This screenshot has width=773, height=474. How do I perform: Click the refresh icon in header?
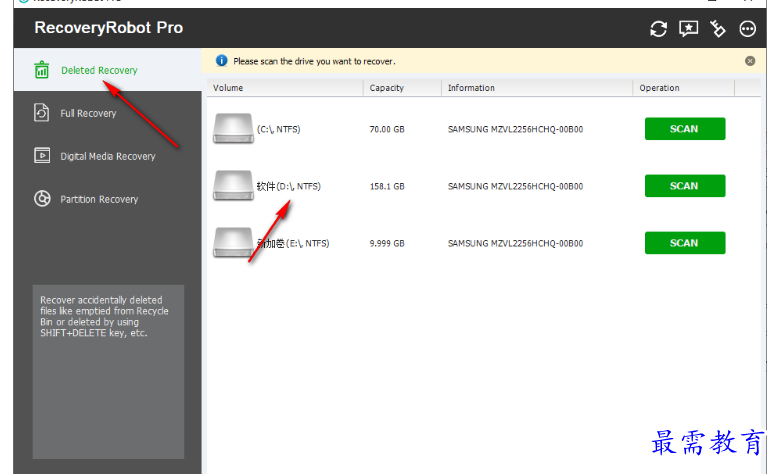pyautogui.click(x=658, y=29)
